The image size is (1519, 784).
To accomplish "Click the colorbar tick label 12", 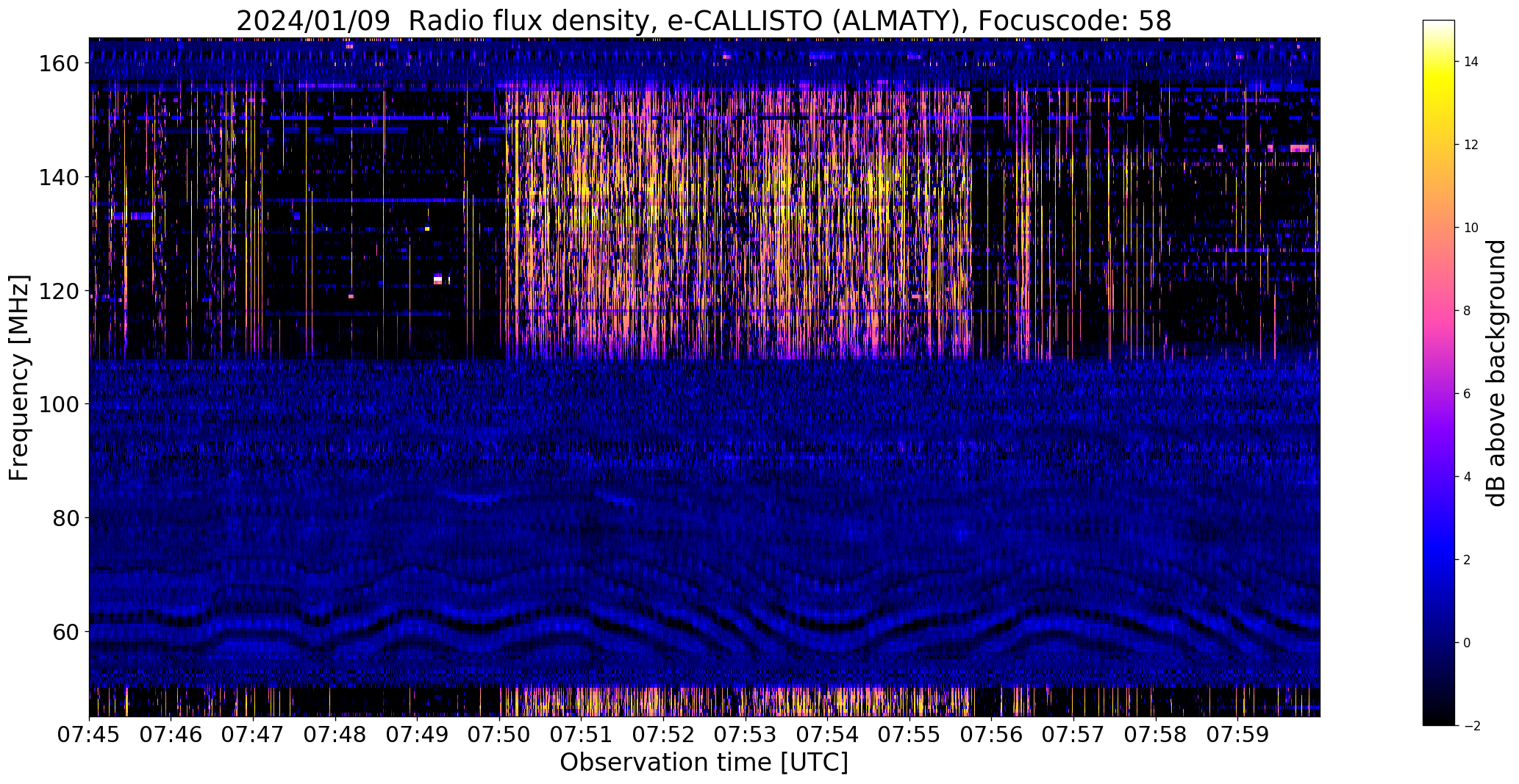I will [x=1471, y=145].
